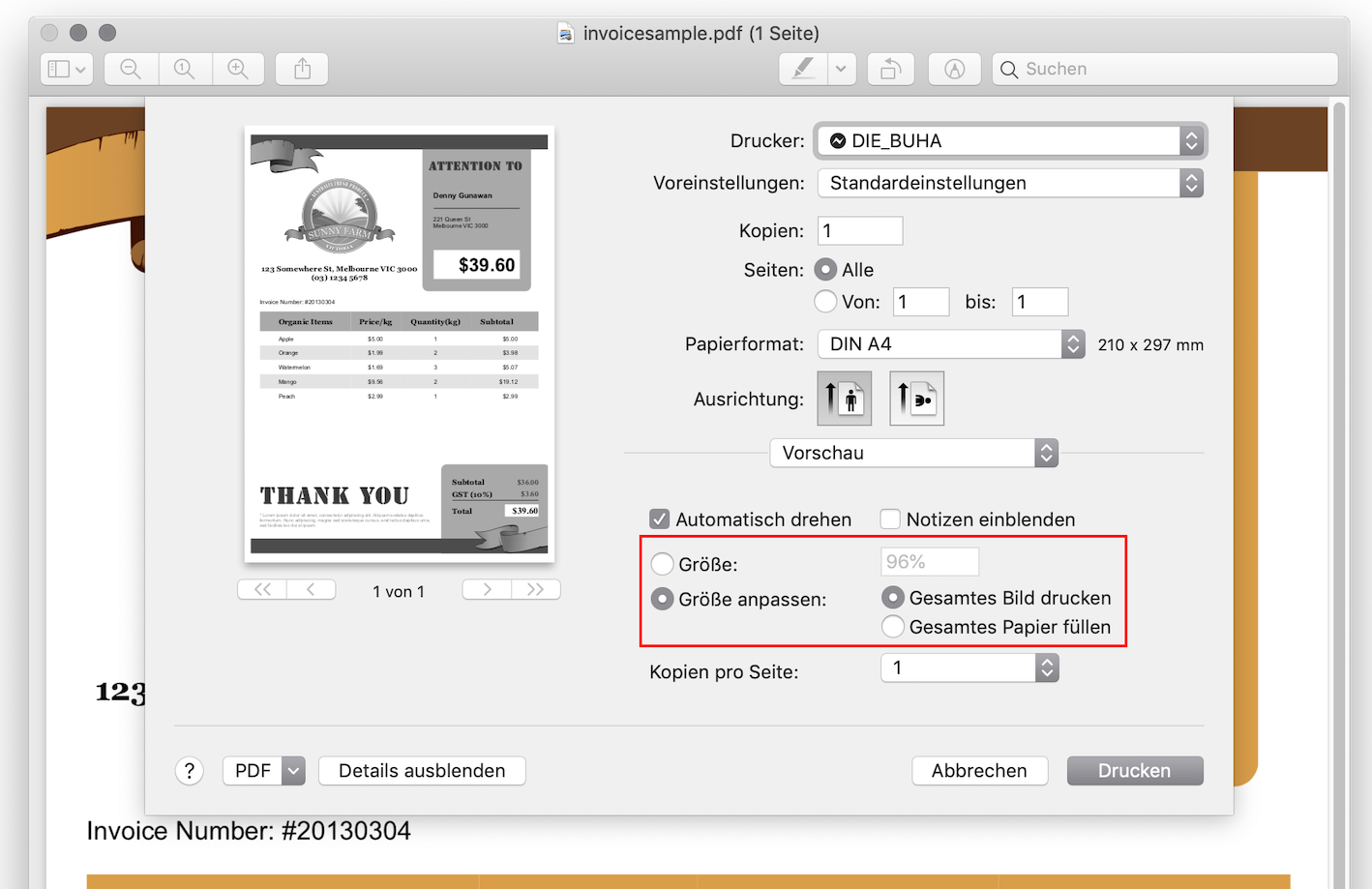Choose portrait orientation icon
This screenshot has width=1372, height=889.
pos(844,399)
